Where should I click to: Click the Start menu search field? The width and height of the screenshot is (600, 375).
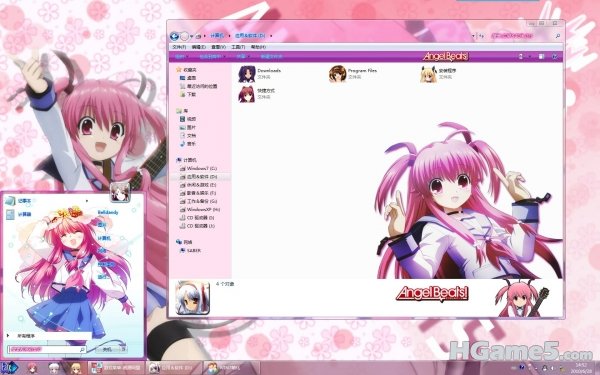tap(46, 349)
